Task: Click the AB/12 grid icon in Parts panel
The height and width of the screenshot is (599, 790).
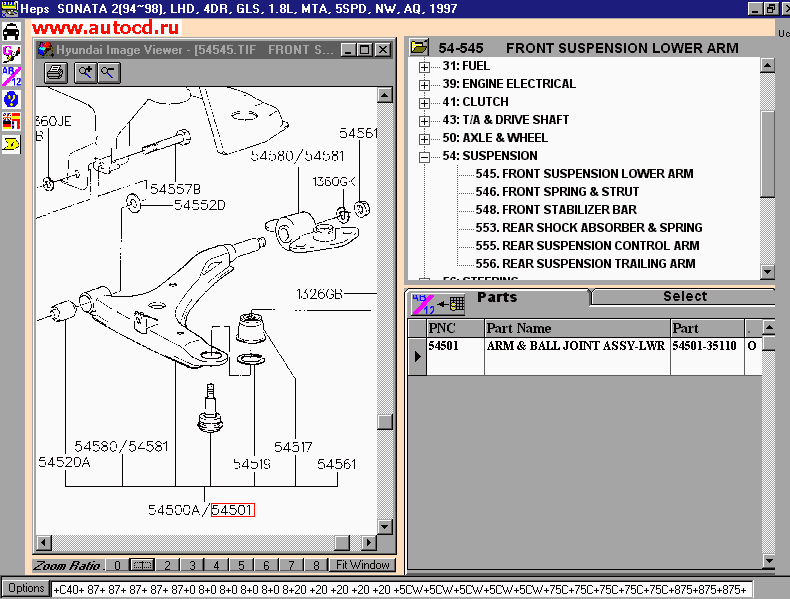Action: tap(438, 304)
